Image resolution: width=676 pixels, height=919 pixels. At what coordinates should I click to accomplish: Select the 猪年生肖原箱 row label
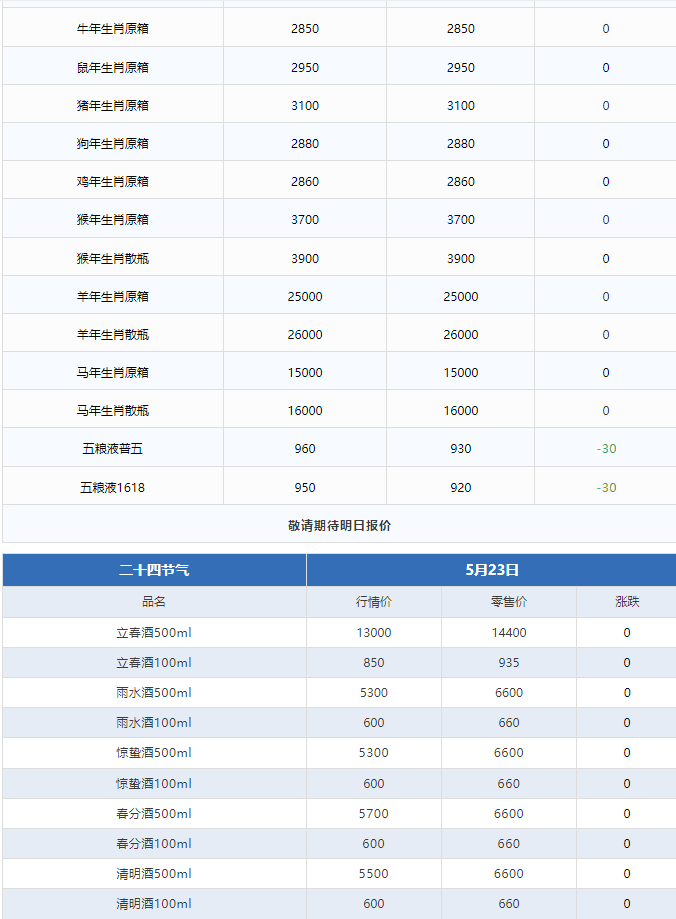point(113,105)
